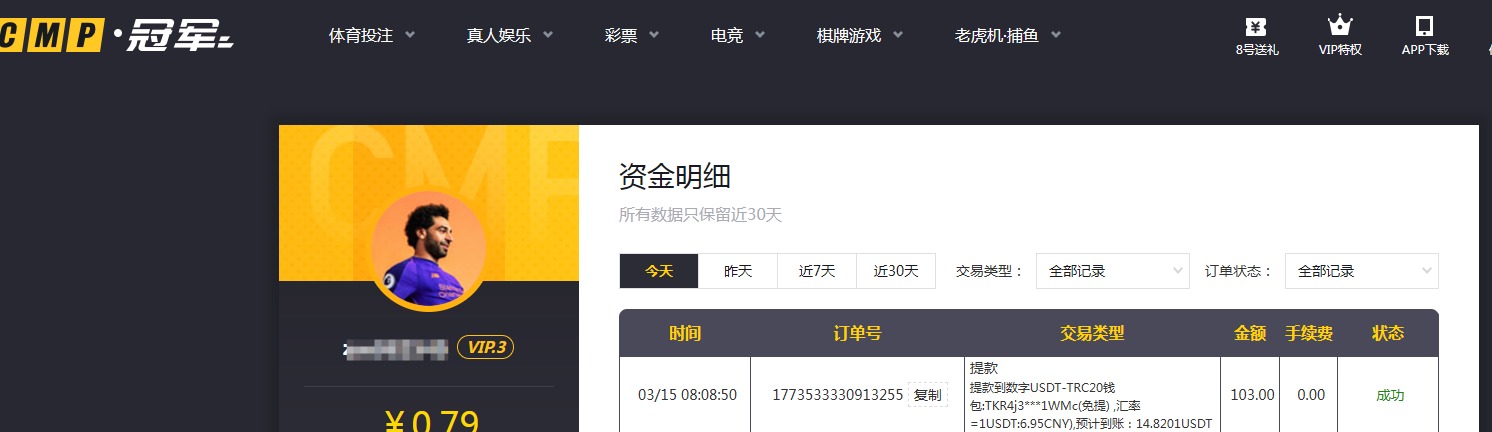This screenshot has width=1492, height=432.
Task: Click the ¥0.79 balance amount
Action: pyautogui.click(x=430, y=421)
